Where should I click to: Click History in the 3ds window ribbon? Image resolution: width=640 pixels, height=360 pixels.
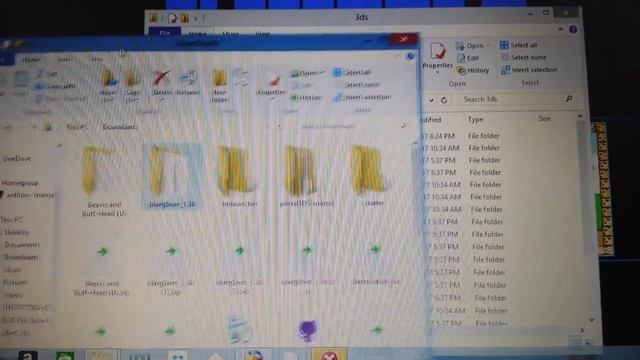473,70
